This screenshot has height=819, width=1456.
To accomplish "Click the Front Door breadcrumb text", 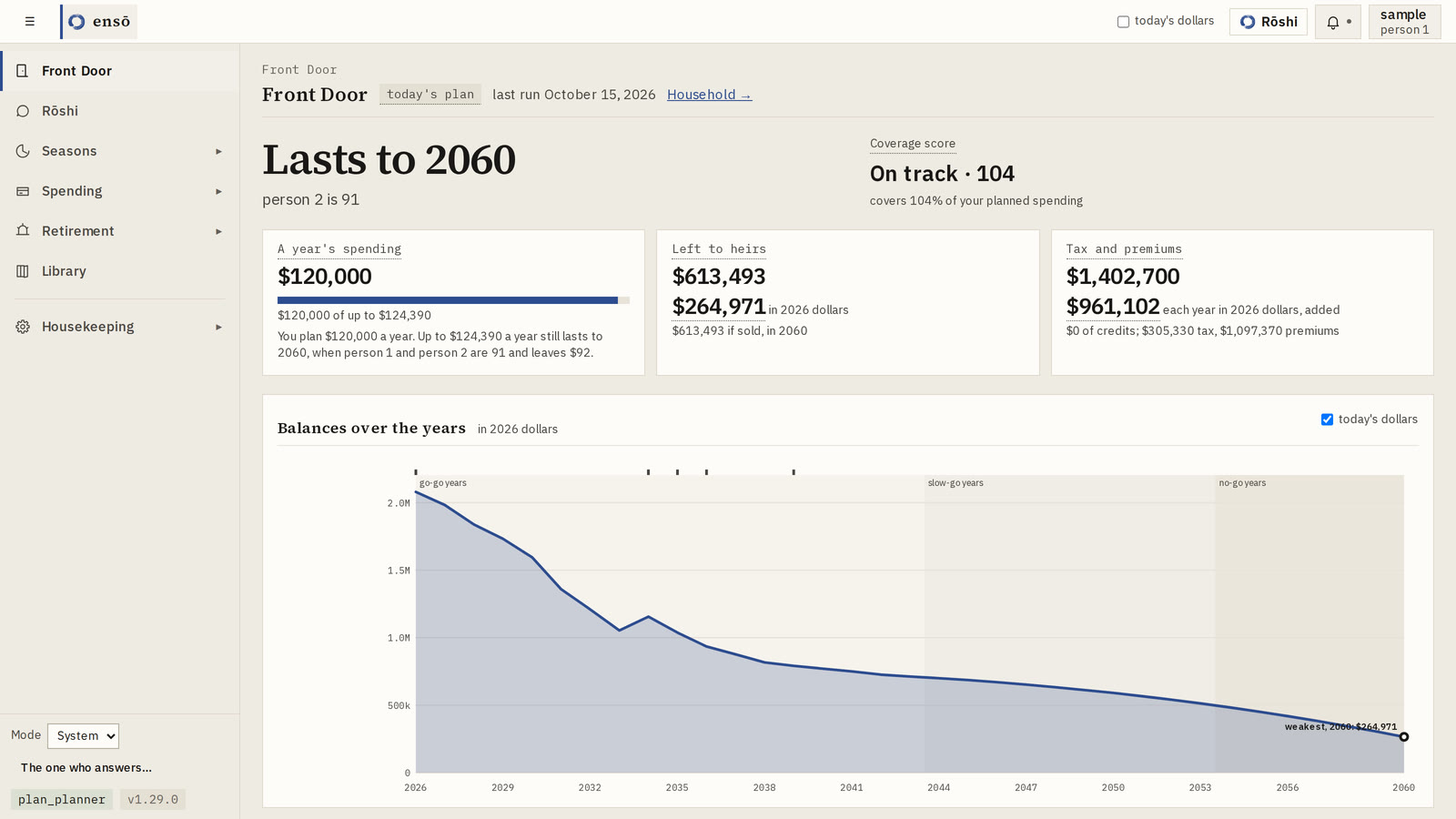I will click(299, 69).
